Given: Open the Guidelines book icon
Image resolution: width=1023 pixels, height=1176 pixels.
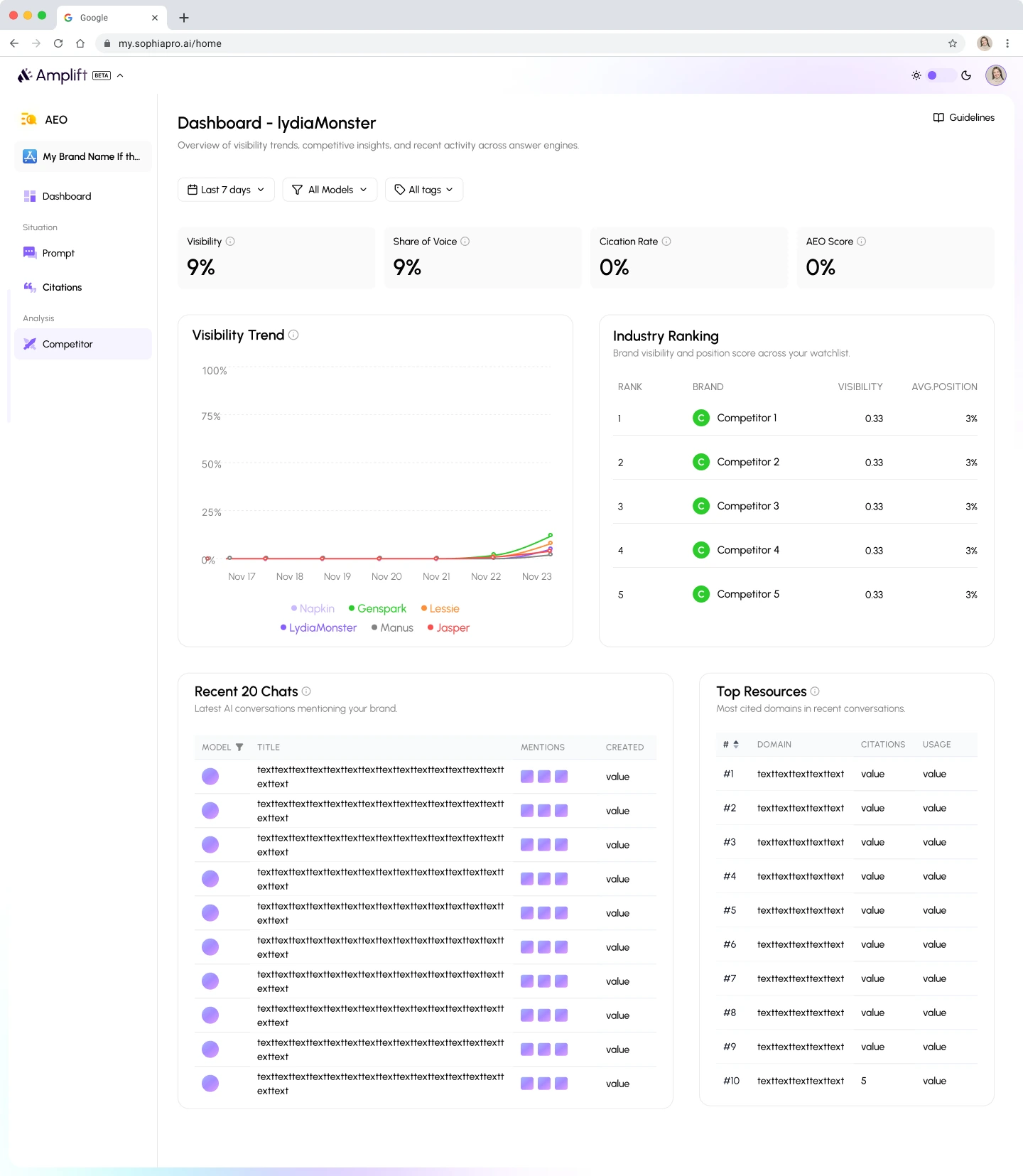Looking at the screenshot, I should [938, 117].
